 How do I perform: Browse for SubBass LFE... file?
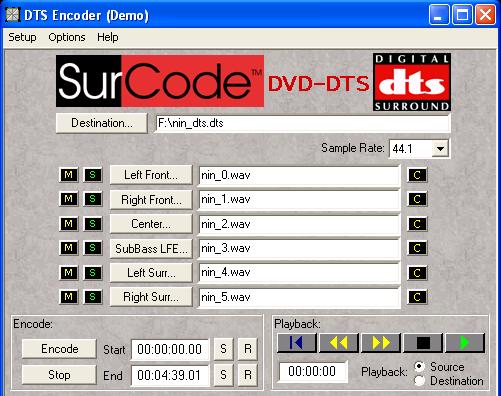(151, 248)
